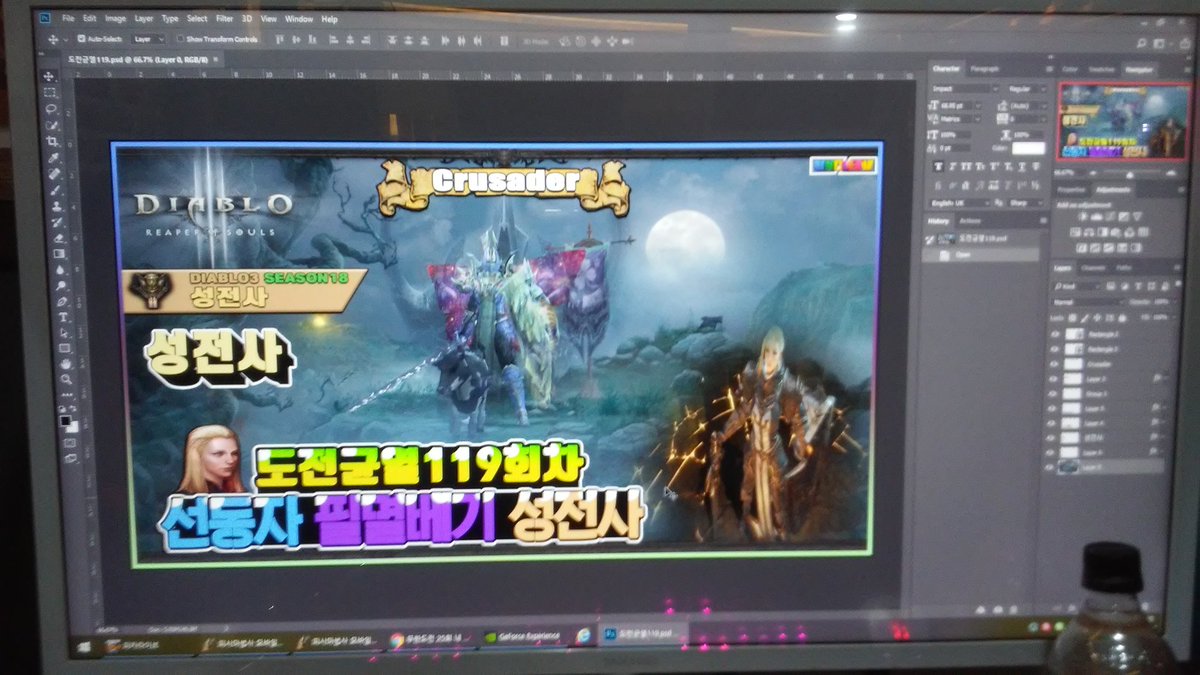Select the Crop tool
This screenshot has width=1200, height=675.
[x=52, y=141]
